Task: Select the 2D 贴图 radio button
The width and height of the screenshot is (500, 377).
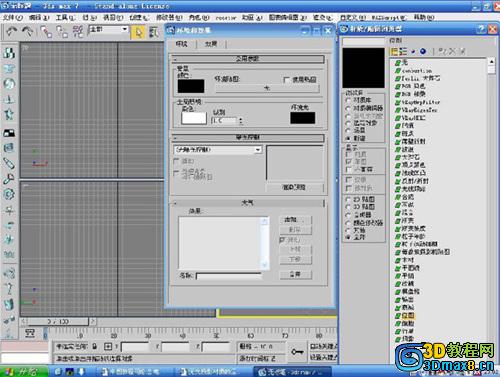Action: coord(348,199)
